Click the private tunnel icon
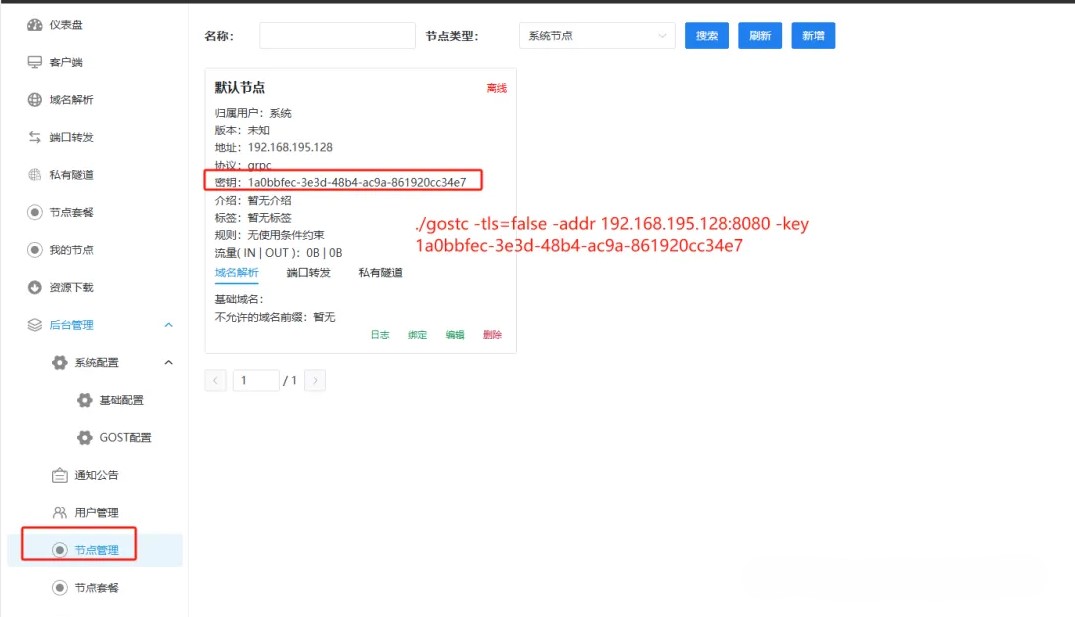 pos(35,175)
